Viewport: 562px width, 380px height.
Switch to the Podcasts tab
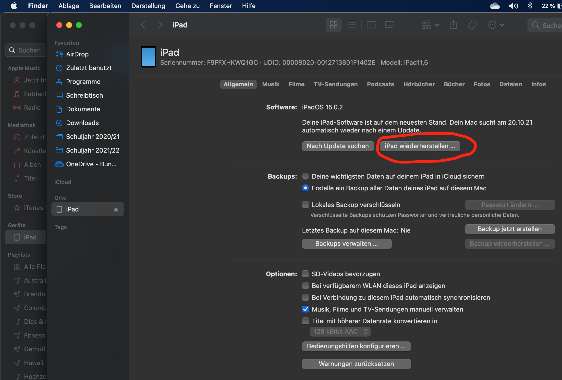(380, 84)
